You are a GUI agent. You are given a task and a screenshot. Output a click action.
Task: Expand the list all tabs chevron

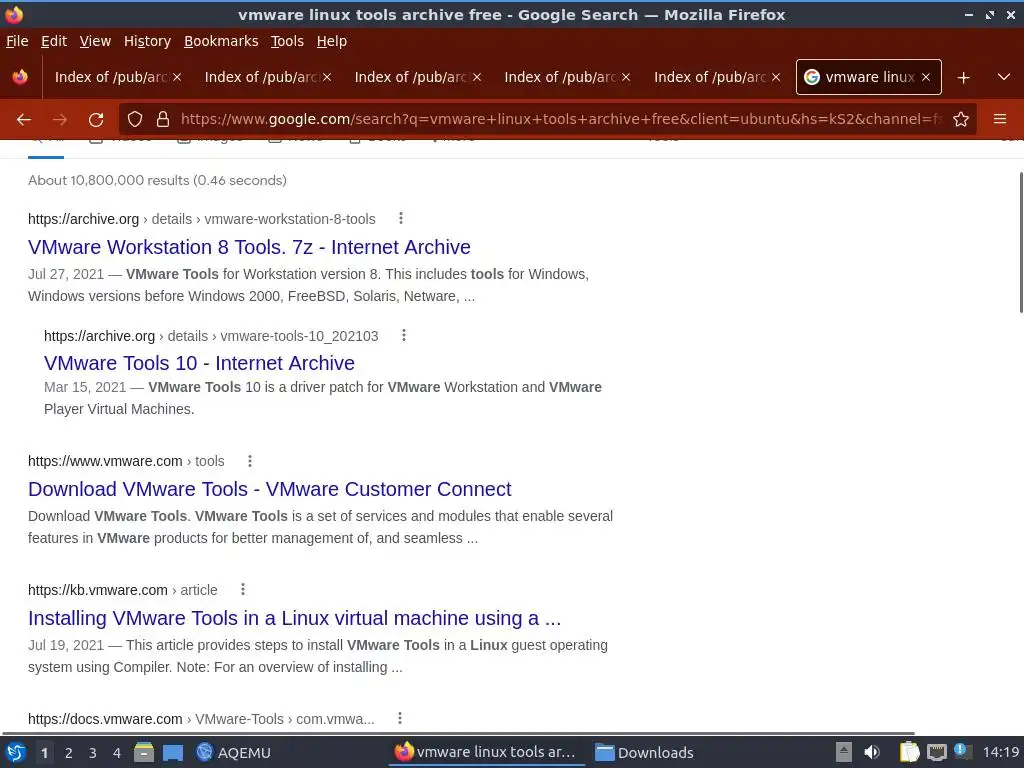pyautogui.click(x=1004, y=77)
